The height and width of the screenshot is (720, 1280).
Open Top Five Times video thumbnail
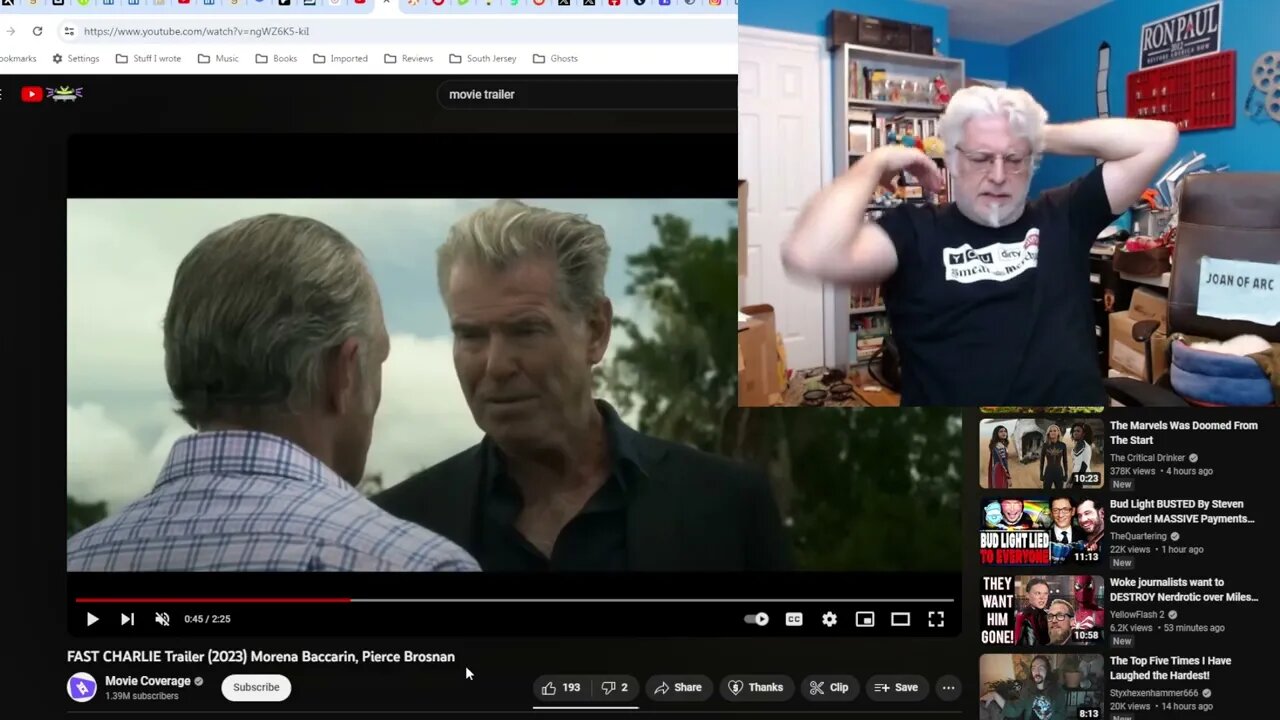(1041, 687)
